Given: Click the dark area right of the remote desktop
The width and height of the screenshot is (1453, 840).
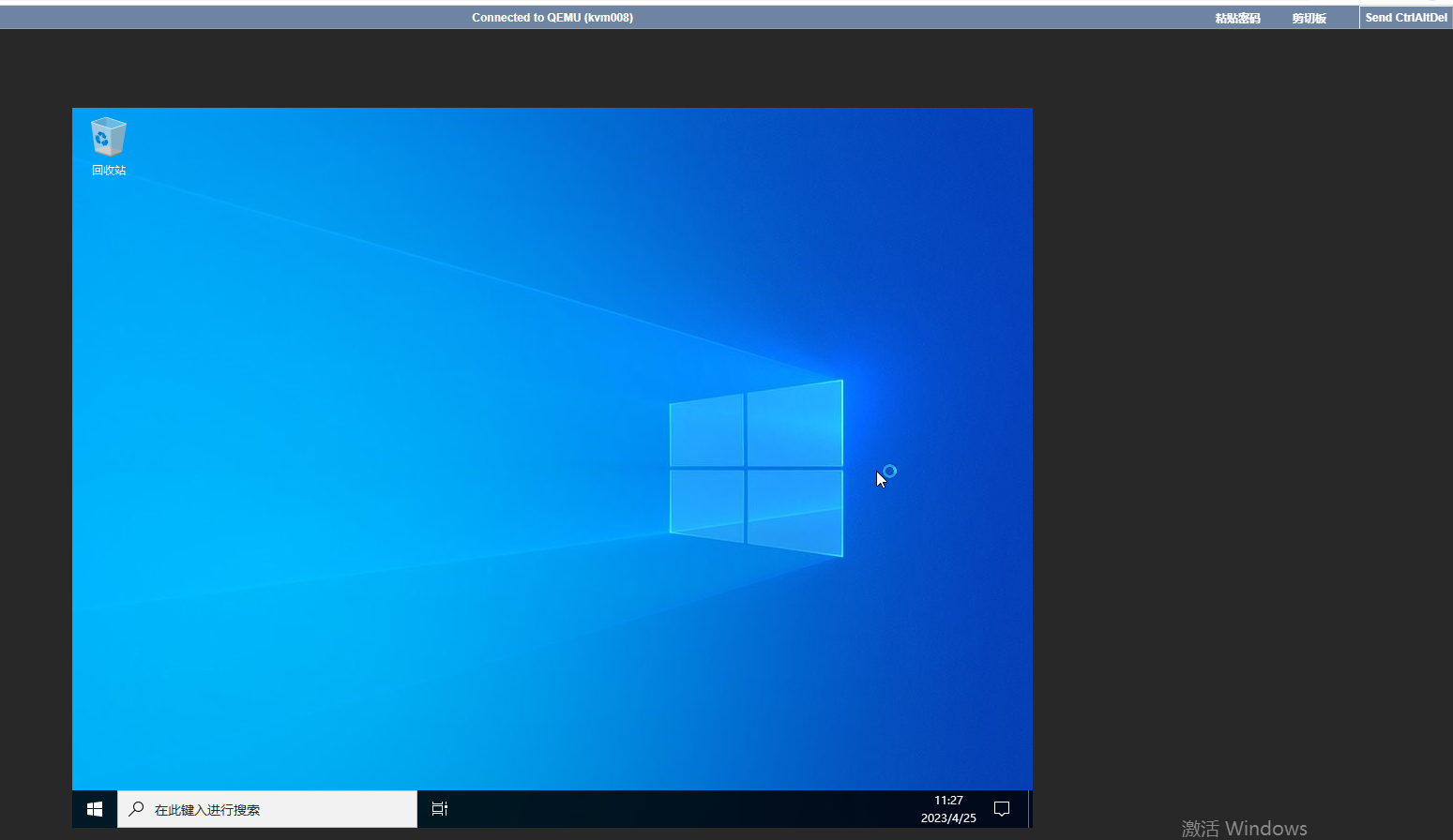Looking at the screenshot, I should point(1238,422).
